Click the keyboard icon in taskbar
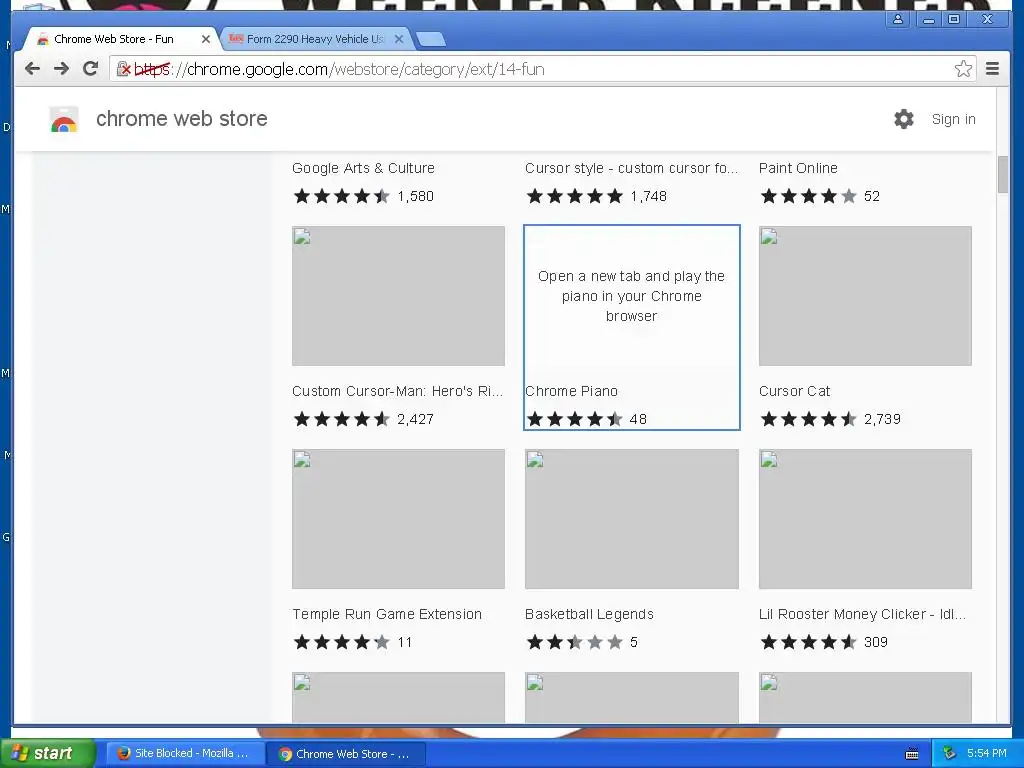The height and width of the screenshot is (768, 1024). point(912,754)
